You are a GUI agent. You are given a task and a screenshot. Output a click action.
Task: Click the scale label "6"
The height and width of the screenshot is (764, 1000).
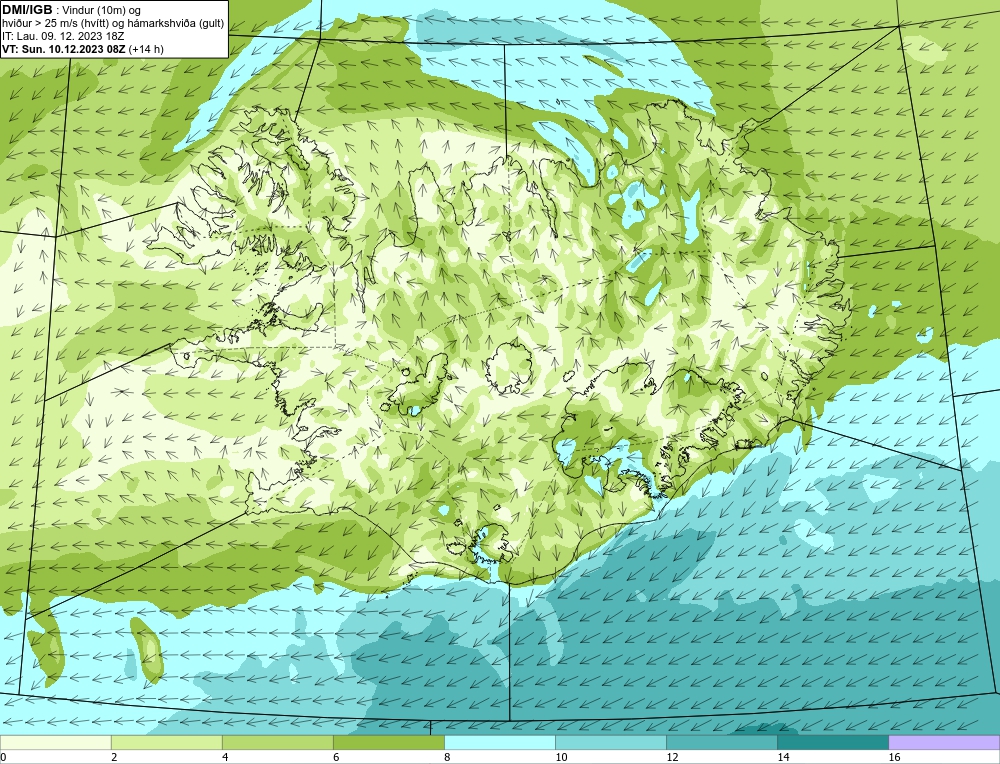(336, 757)
